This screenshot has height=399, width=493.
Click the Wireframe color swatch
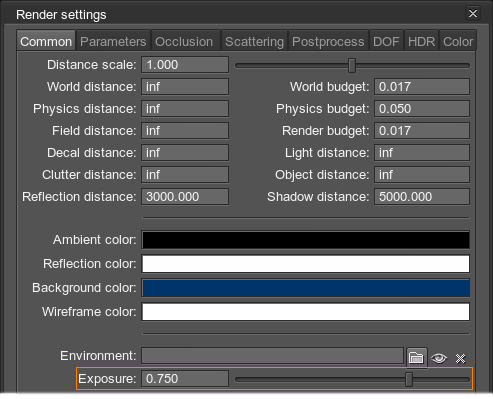tap(306, 312)
